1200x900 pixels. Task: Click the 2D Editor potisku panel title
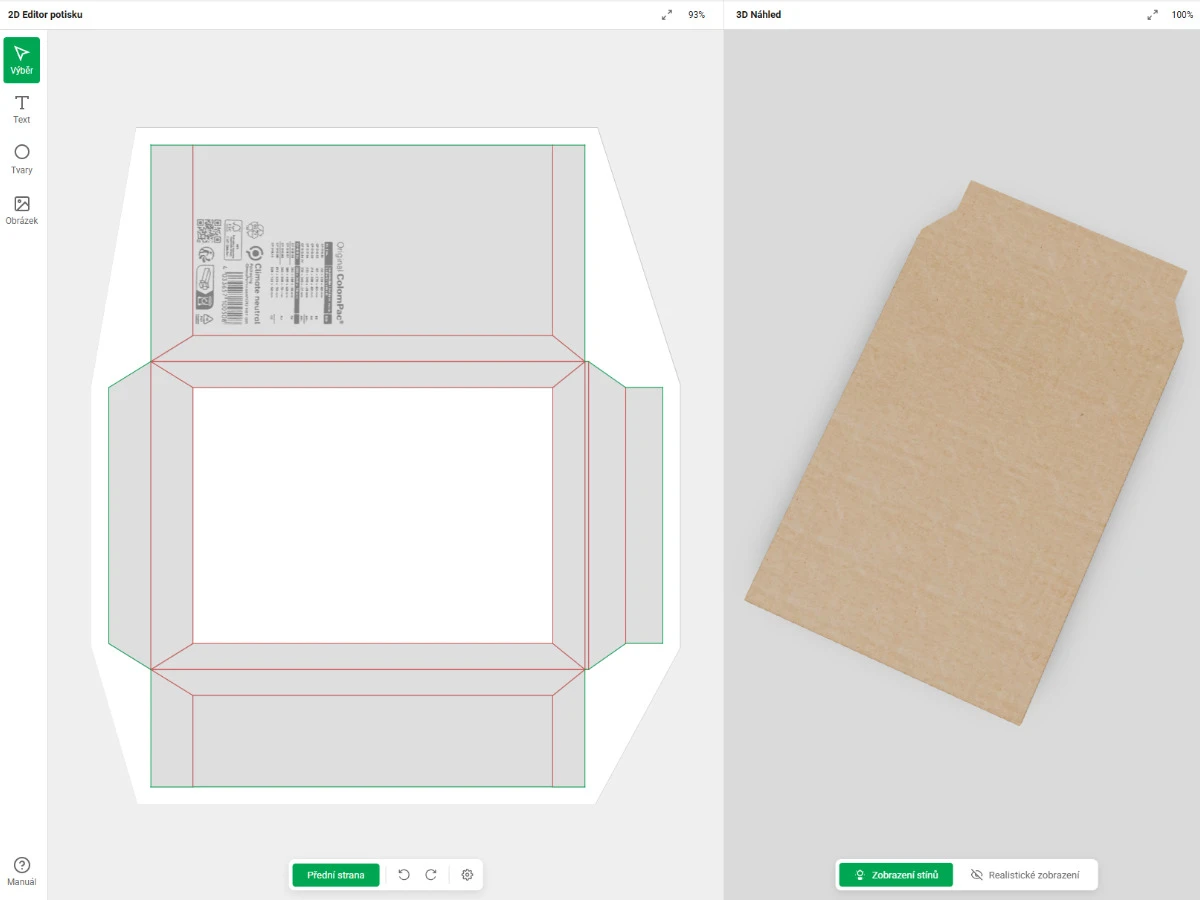click(45, 15)
